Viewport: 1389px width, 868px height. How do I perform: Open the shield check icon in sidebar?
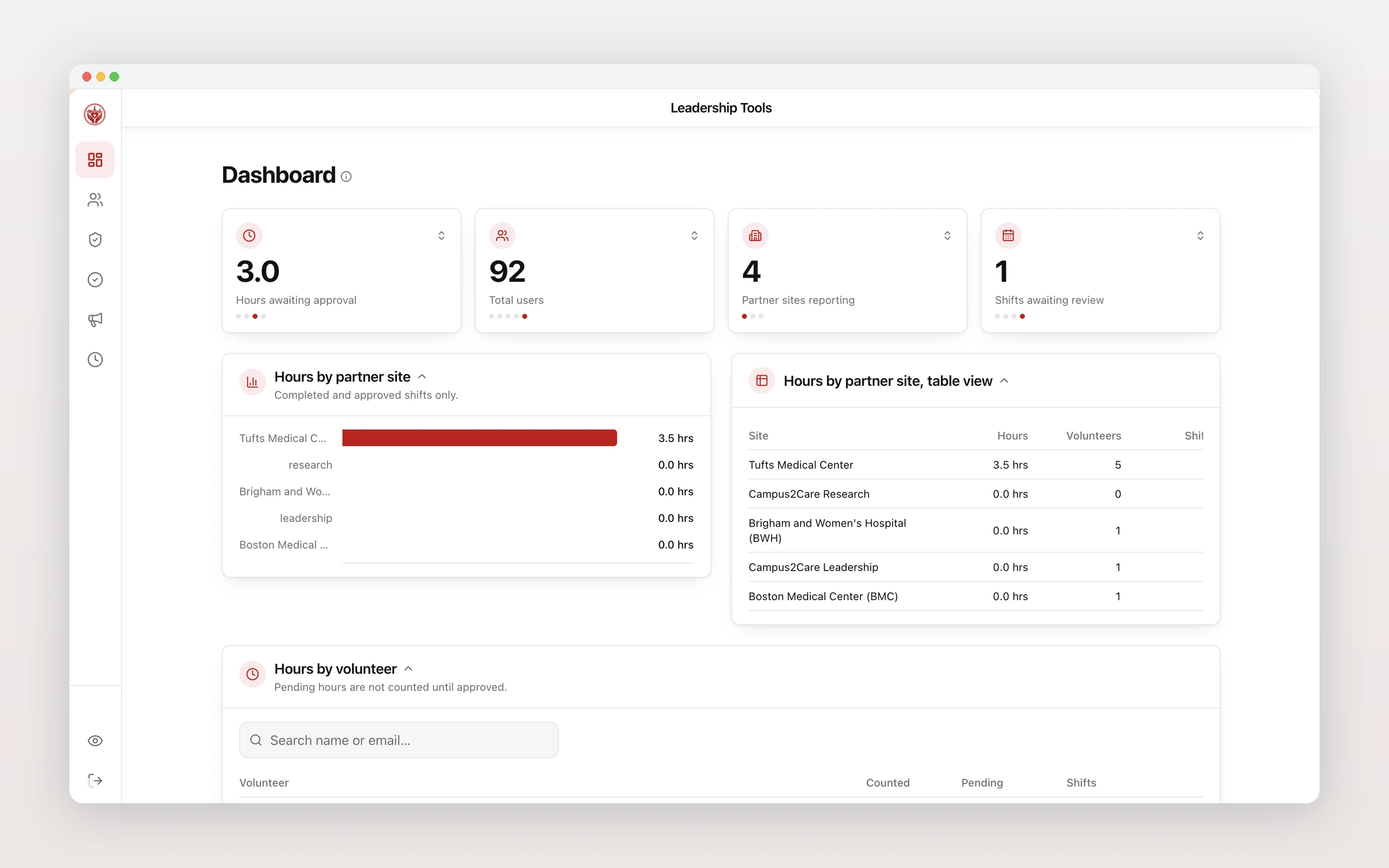[95, 240]
